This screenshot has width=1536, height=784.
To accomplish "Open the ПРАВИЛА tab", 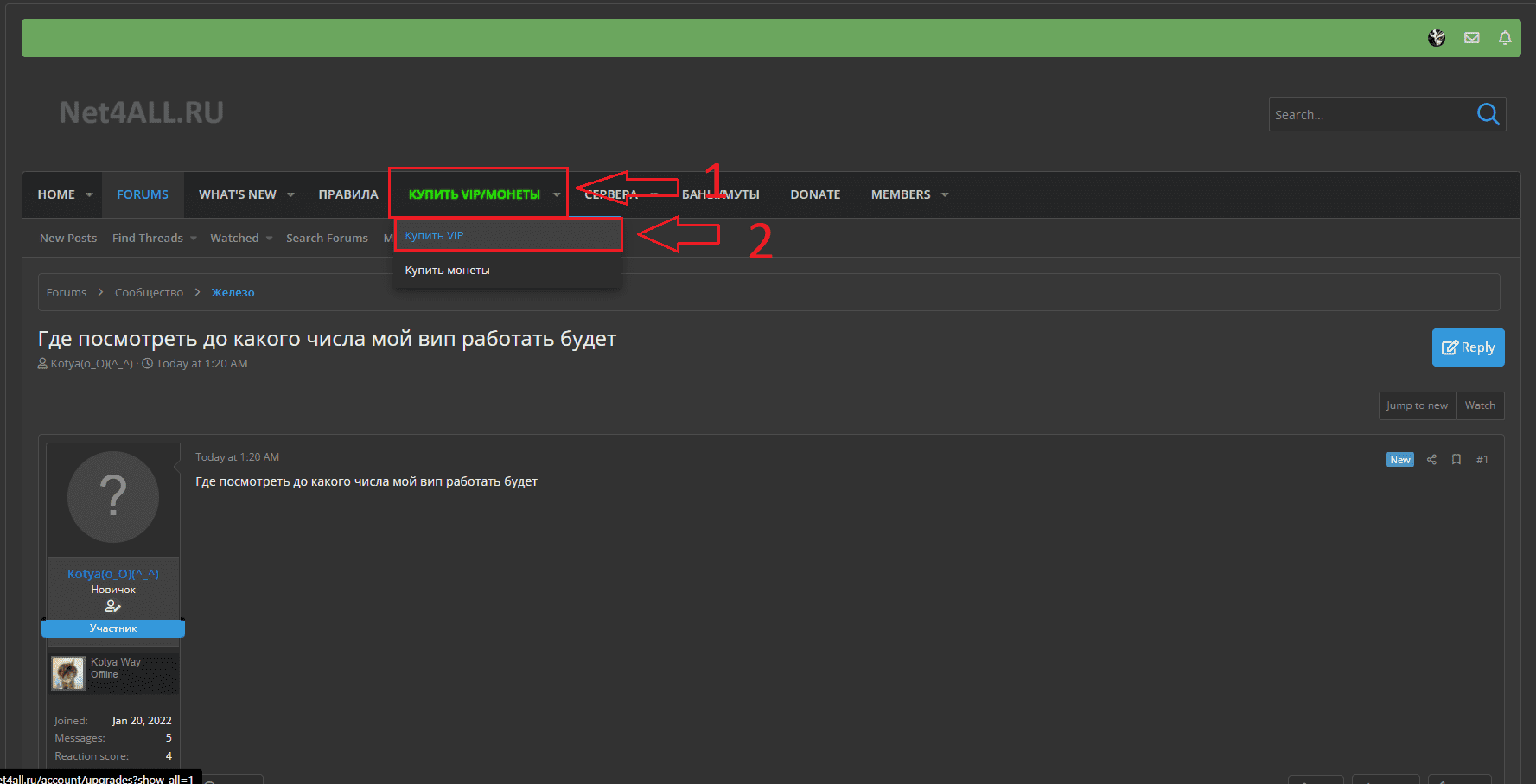I will (x=347, y=195).
